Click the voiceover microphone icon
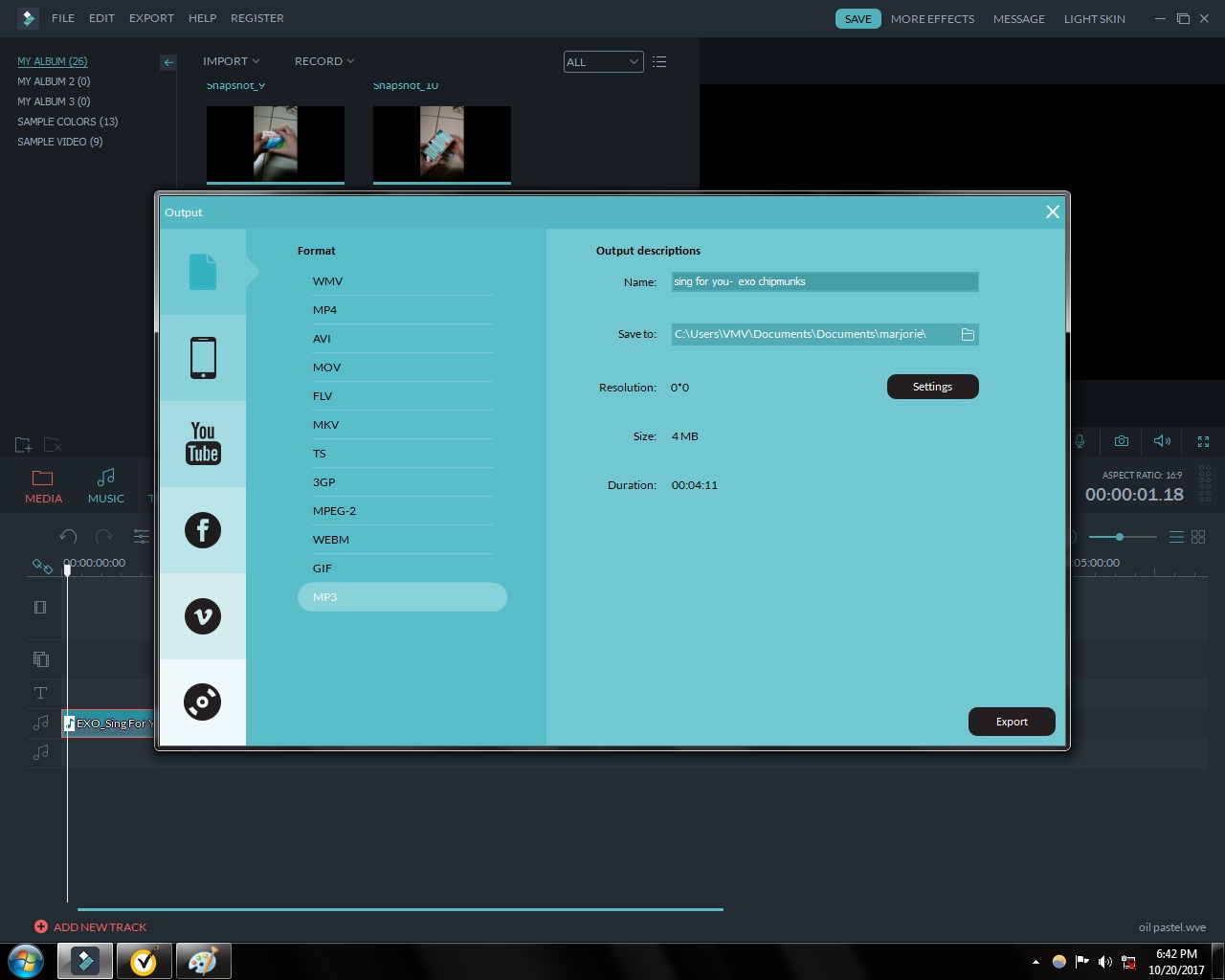The image size is (1225, 980). click(1080, 441)
